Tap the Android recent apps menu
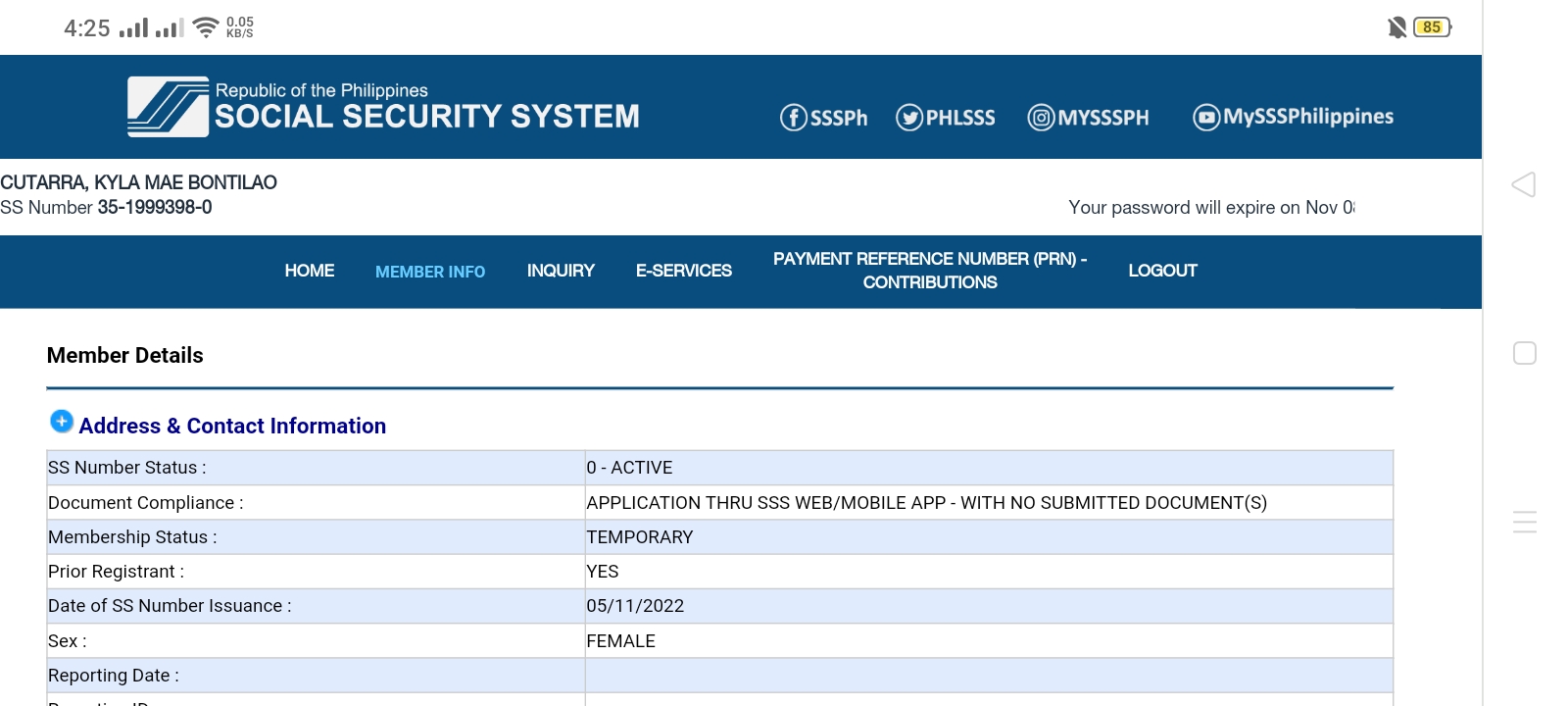 1525,522
